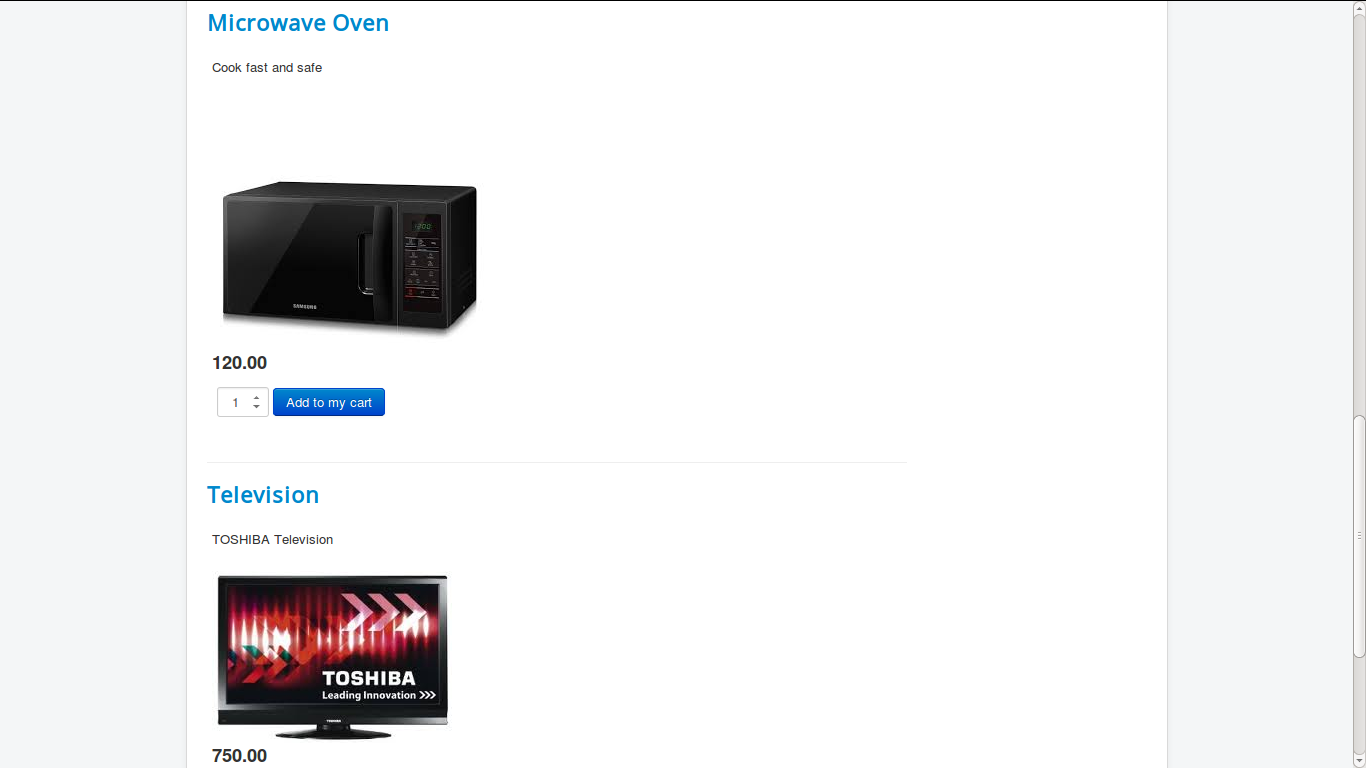Select the "Cook fast and safe" description
Image resolution: width=1366 pixels, height=768 pixels.
tap(267, 68)
